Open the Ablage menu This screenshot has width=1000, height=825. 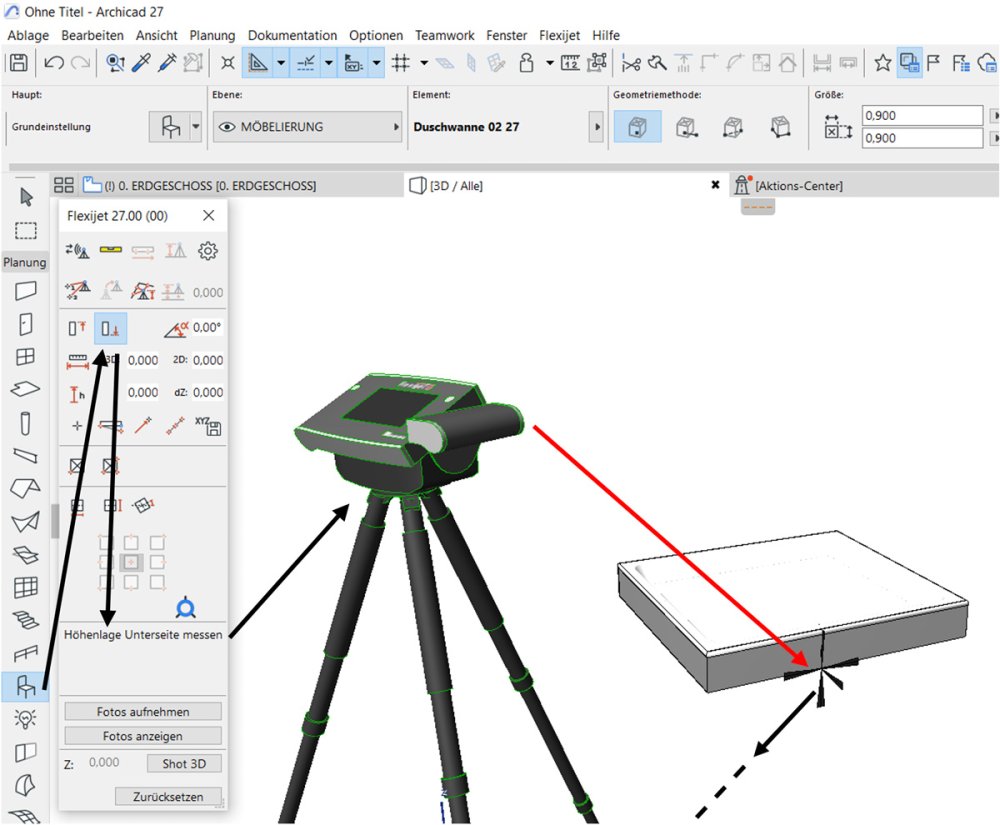(28, 35)
